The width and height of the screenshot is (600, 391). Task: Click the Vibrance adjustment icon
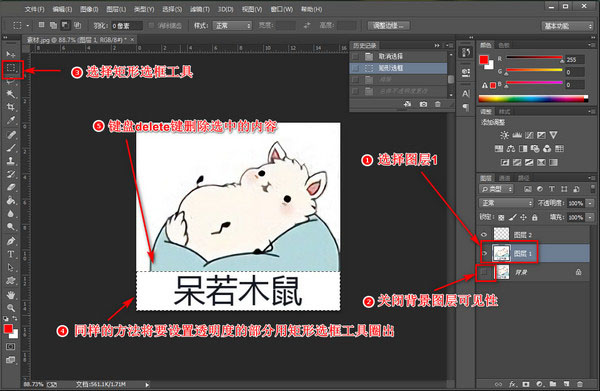[553, 135]
